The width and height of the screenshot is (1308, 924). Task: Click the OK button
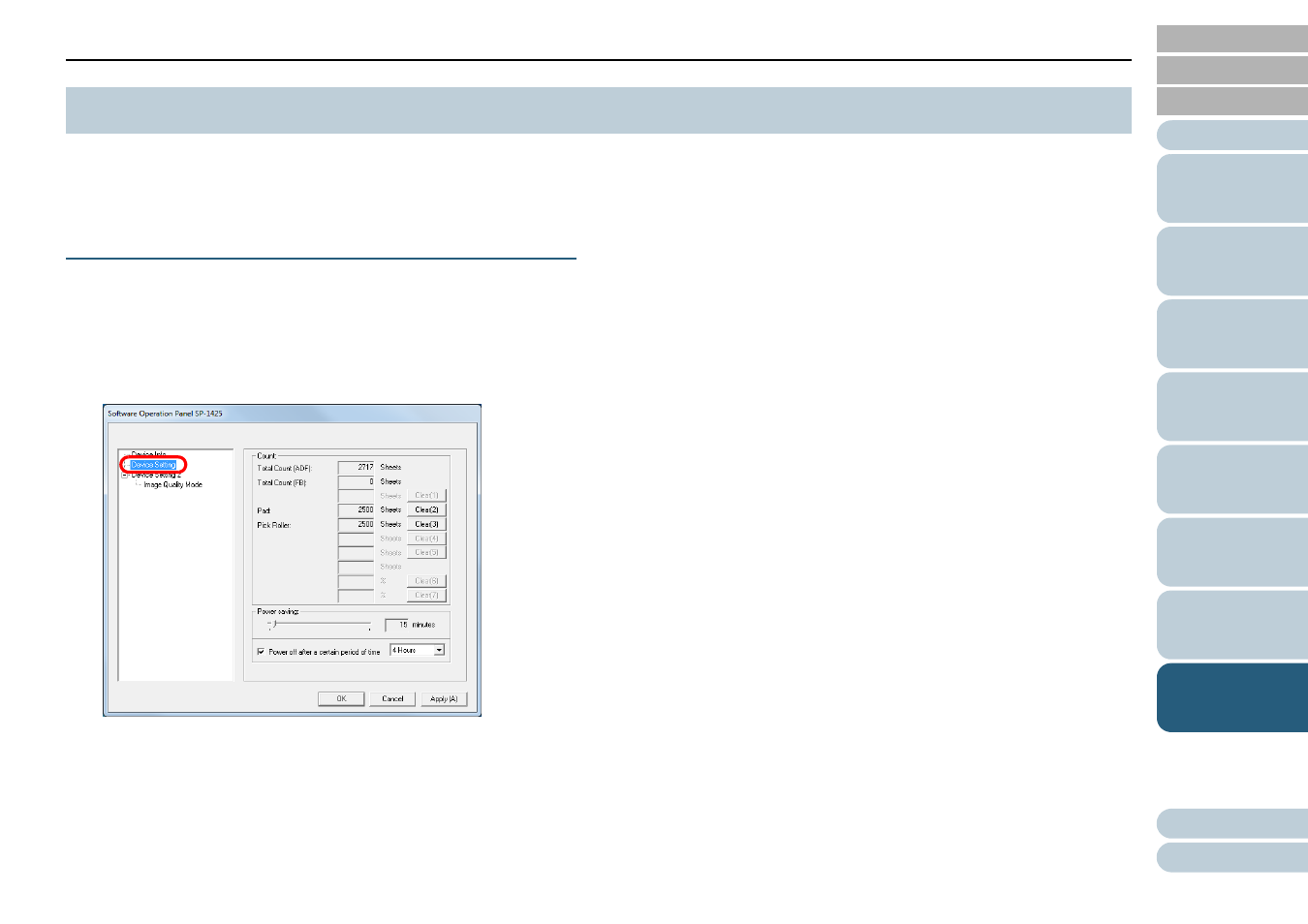coord(341,699)
